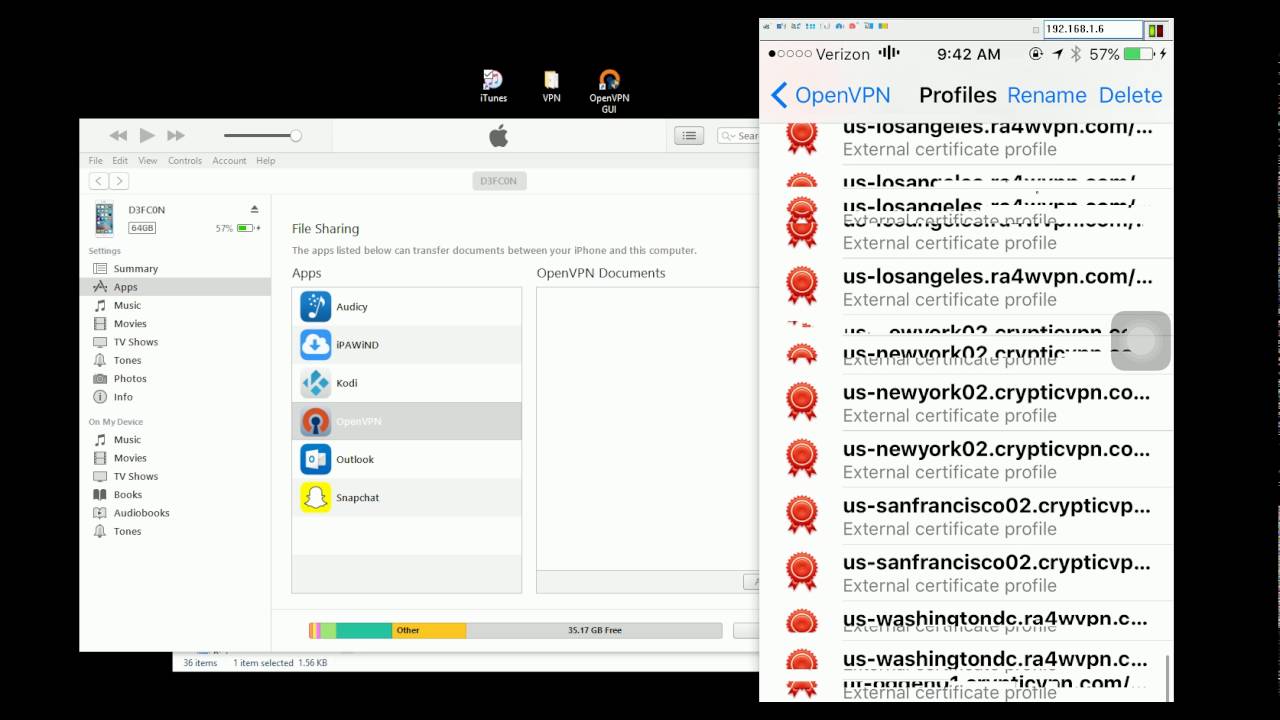
Task: Launch the OpenVPN GUI desktop shortcut
Action: tap(609, 90)
